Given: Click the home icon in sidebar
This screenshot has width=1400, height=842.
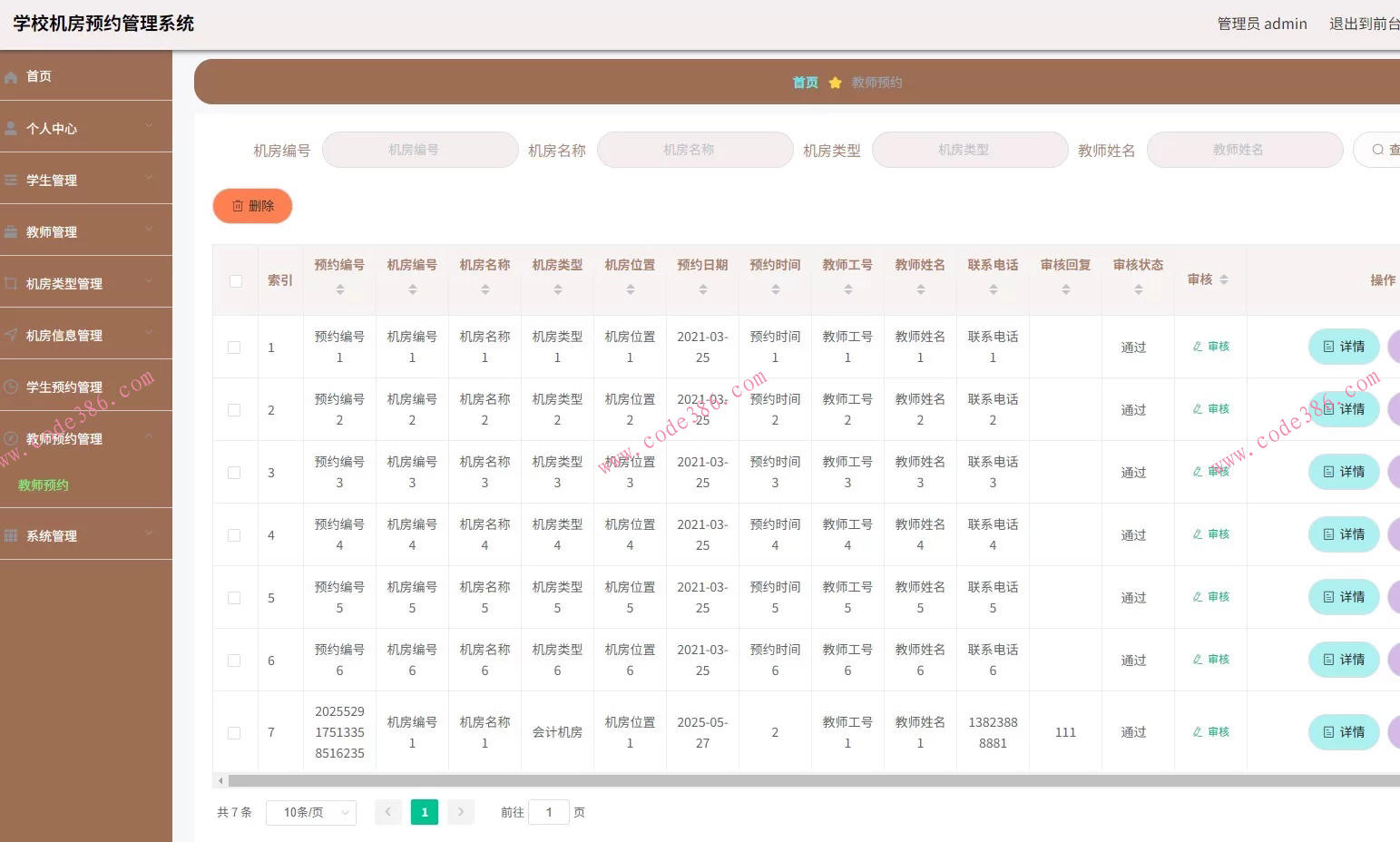Looking at the screenshot, I should [11, 77].
